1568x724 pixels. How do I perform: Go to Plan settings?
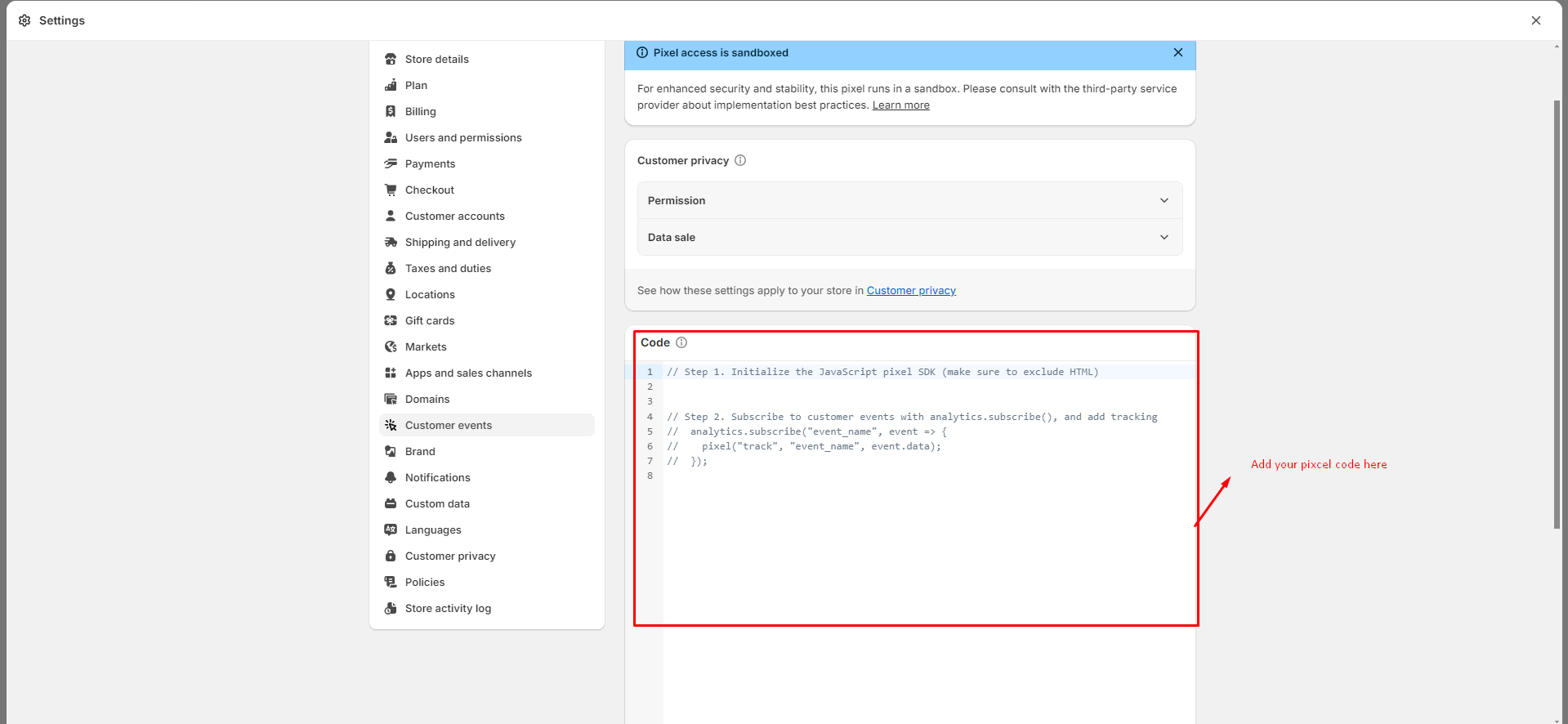(487, 85)
